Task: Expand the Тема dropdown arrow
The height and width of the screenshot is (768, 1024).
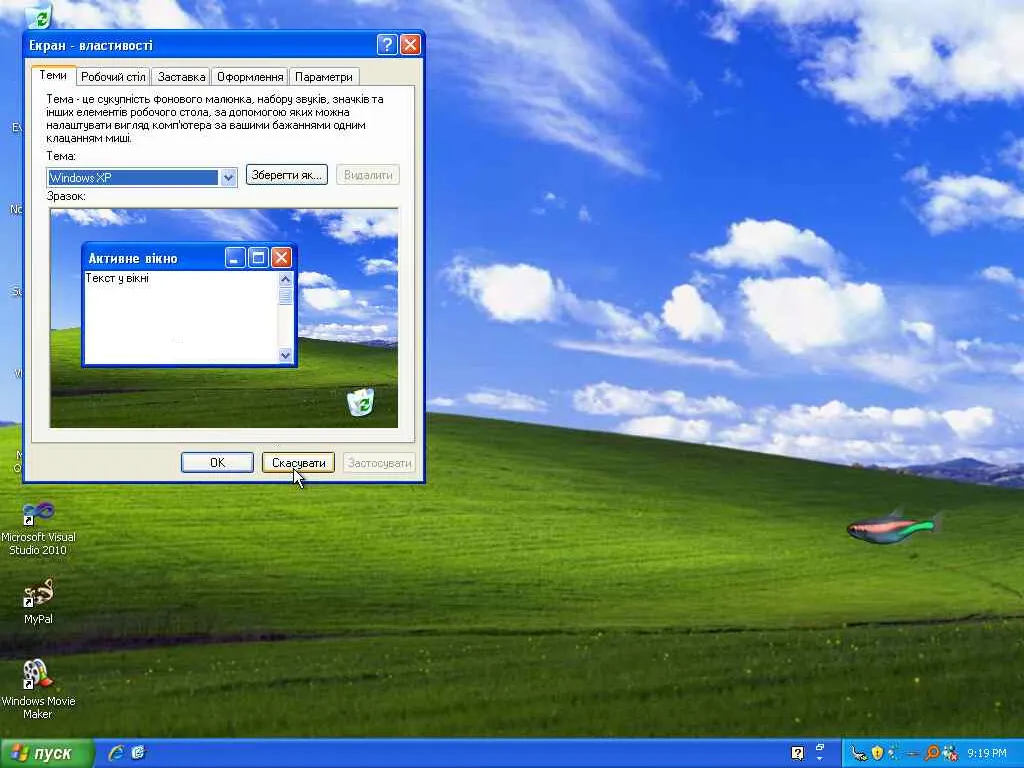Action: (x=228, y=177)
